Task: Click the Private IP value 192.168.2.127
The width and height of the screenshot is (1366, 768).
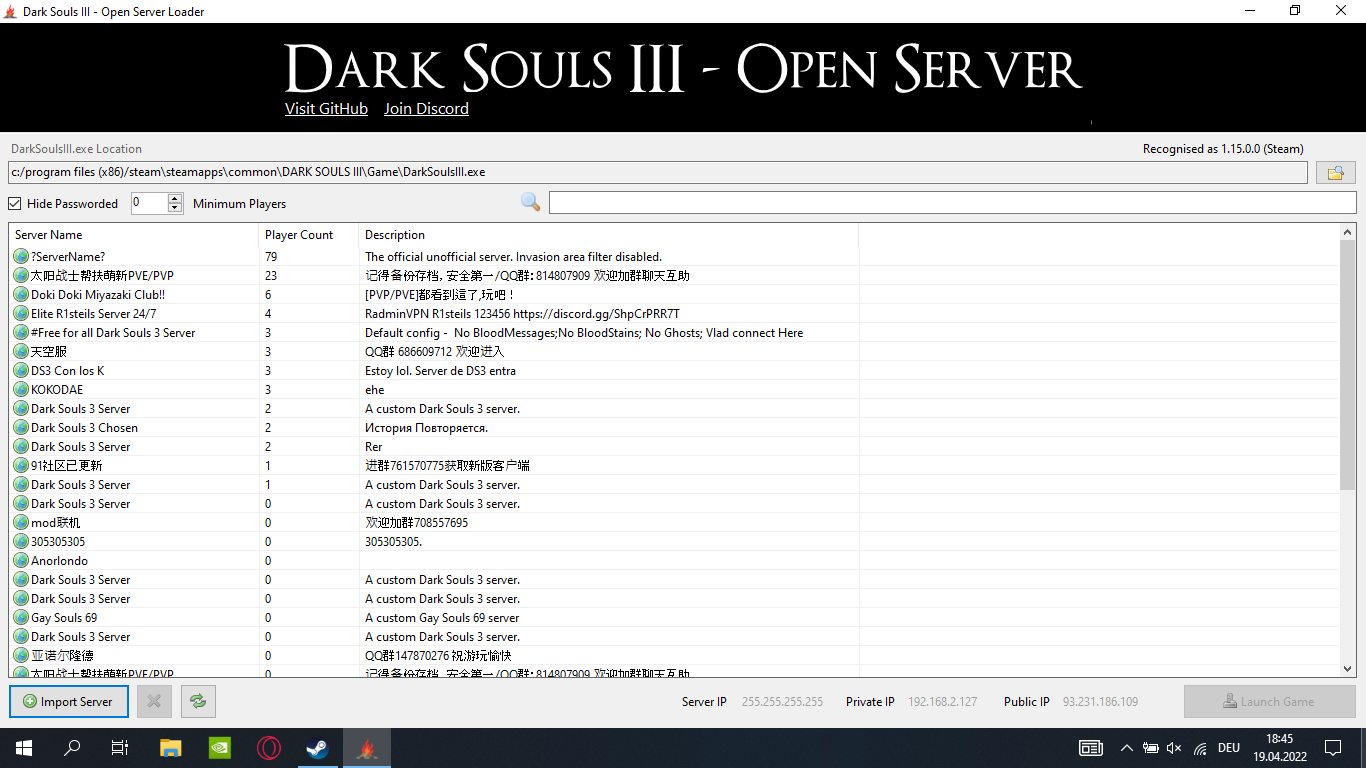Action: point(943,702)
